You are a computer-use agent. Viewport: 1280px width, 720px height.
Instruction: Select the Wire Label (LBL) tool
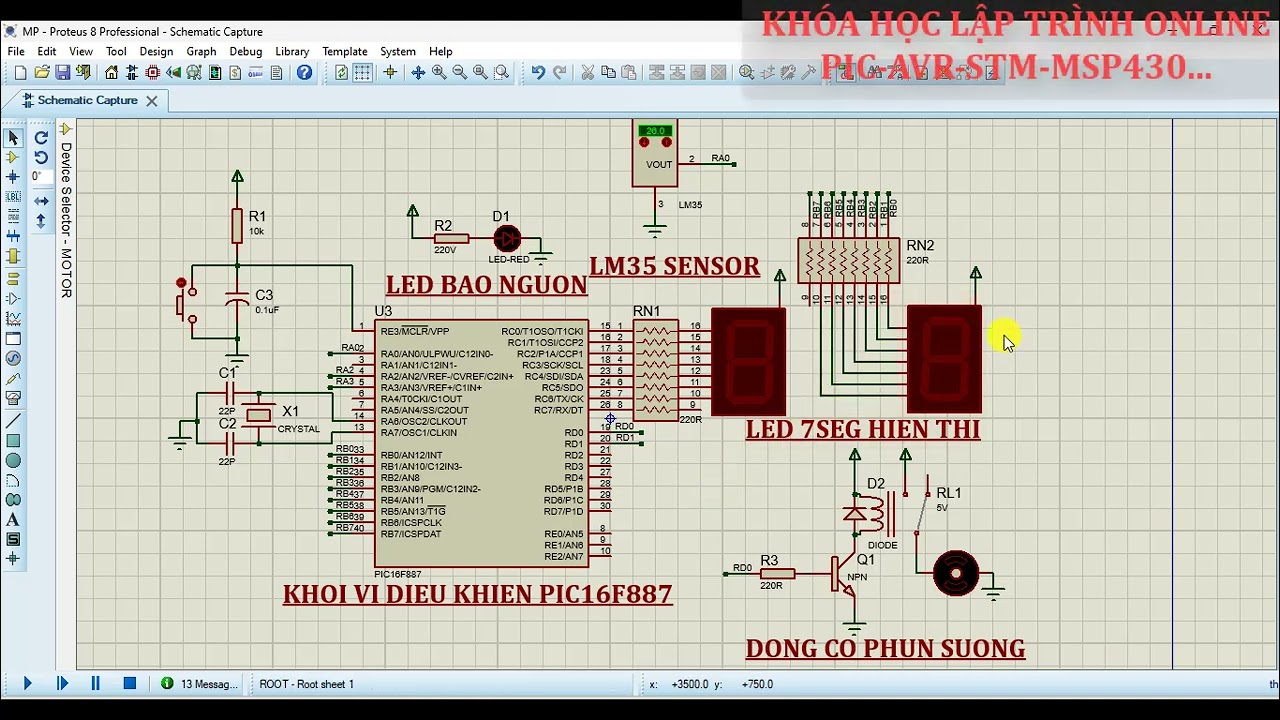tap(13, 197)
